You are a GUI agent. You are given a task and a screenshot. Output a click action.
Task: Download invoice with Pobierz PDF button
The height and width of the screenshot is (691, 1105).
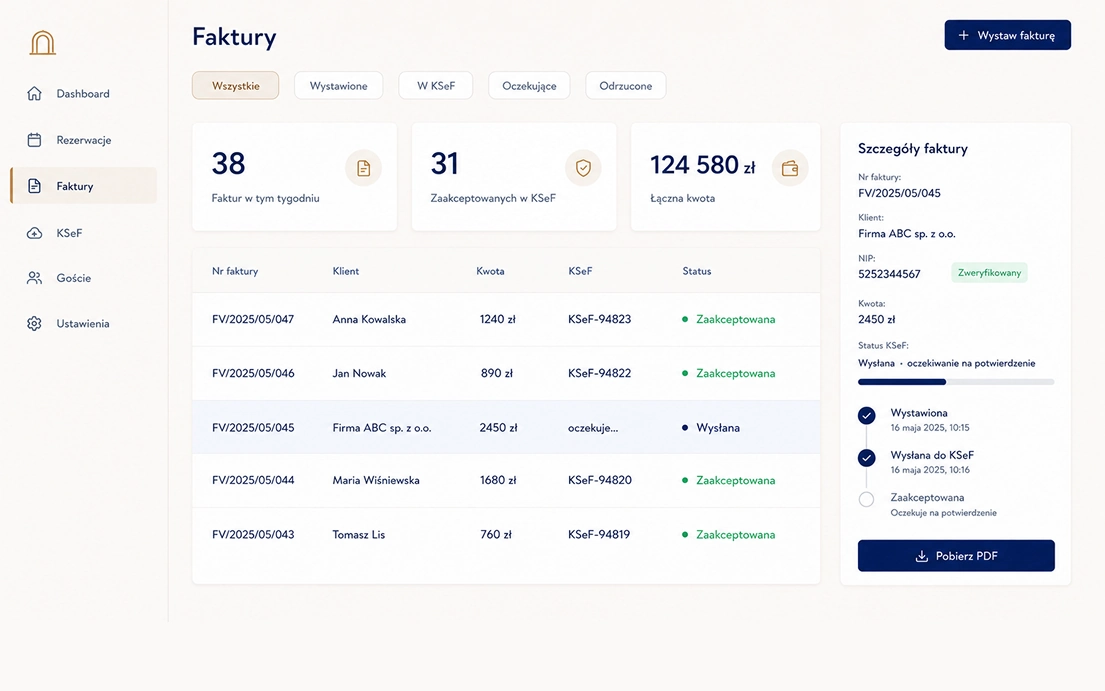pos(956,556)
